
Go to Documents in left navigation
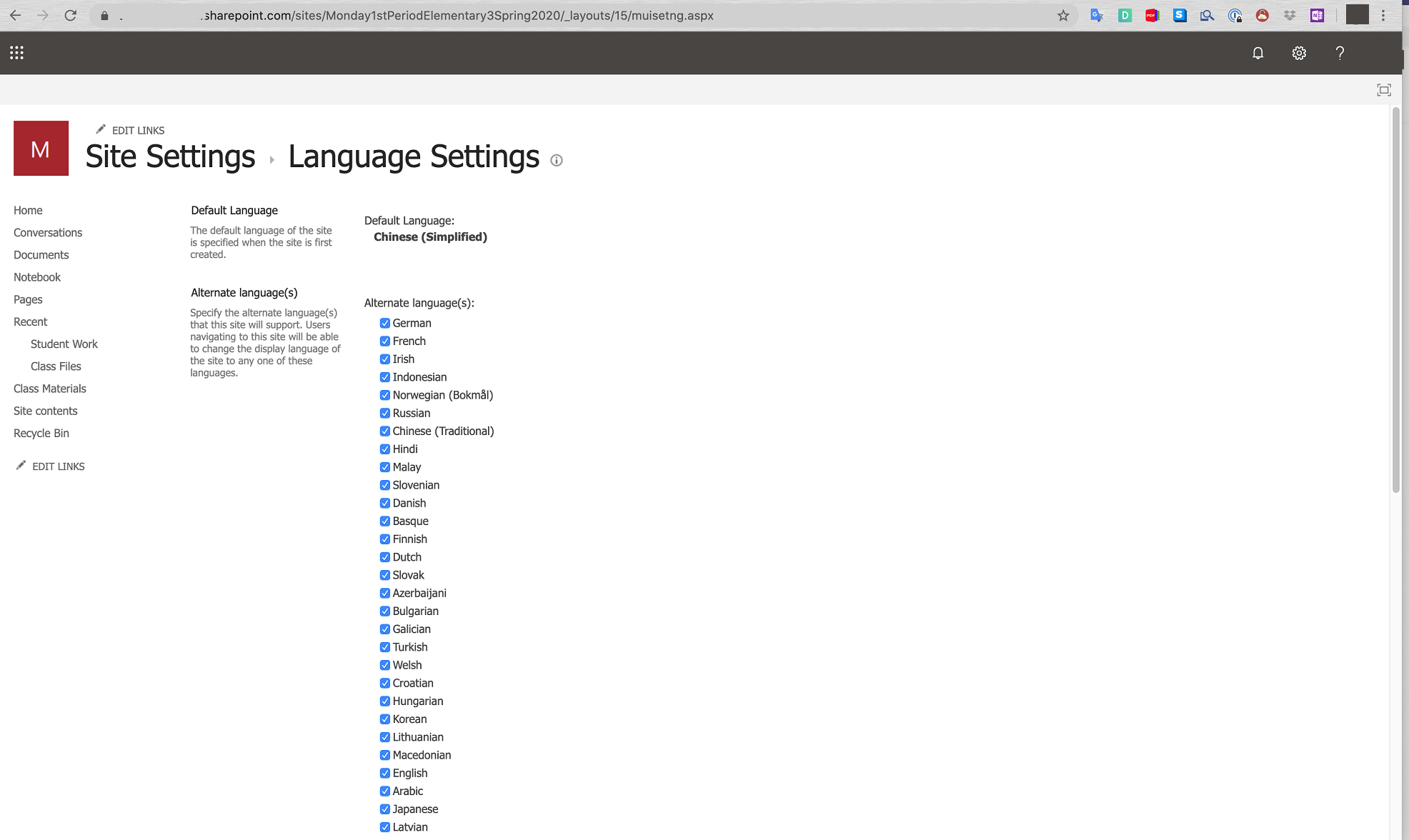coord(41,255)
